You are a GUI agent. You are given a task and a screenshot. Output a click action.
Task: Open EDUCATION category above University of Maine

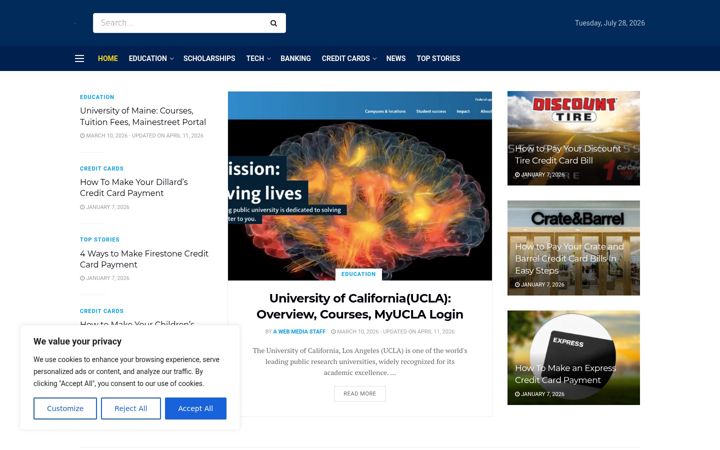(97, 97)
